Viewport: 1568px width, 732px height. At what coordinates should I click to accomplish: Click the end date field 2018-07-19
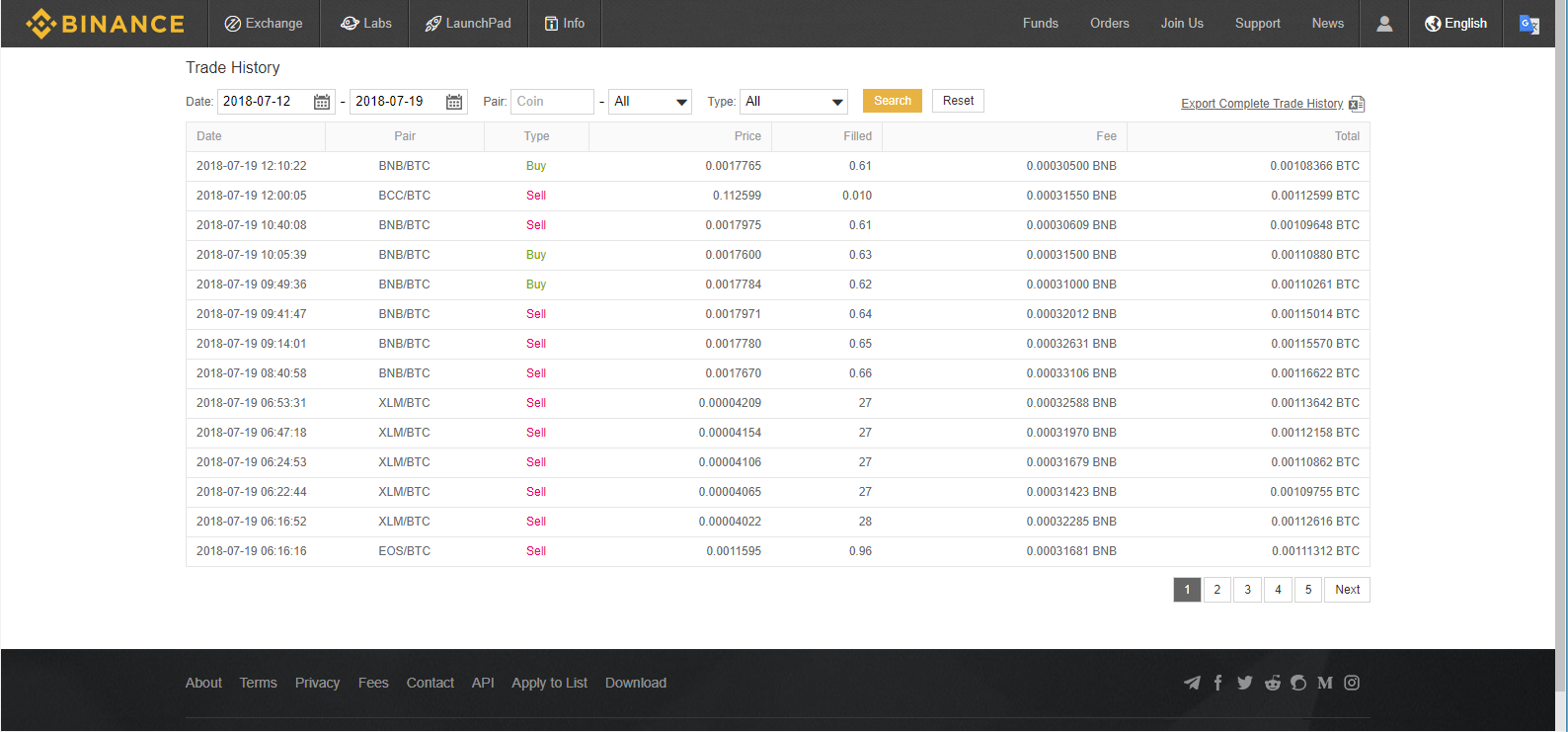pos(409,102)
